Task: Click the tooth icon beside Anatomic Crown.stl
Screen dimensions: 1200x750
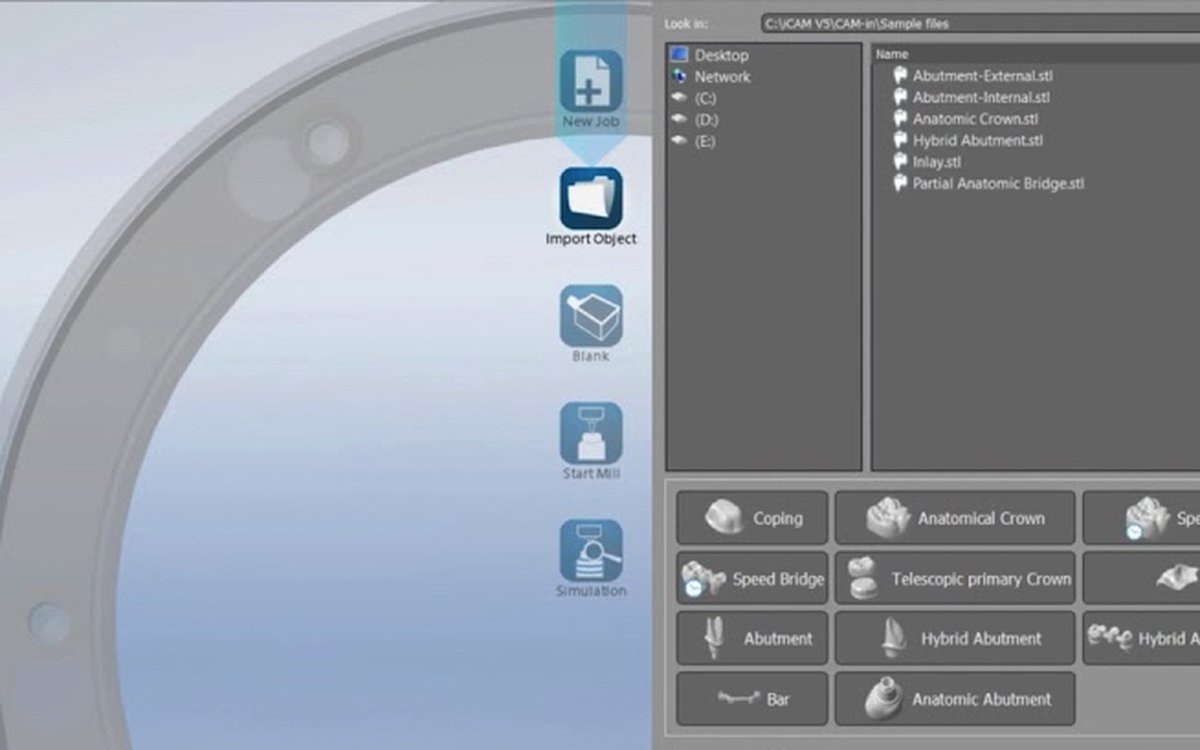Action: [x=899, y=118]
